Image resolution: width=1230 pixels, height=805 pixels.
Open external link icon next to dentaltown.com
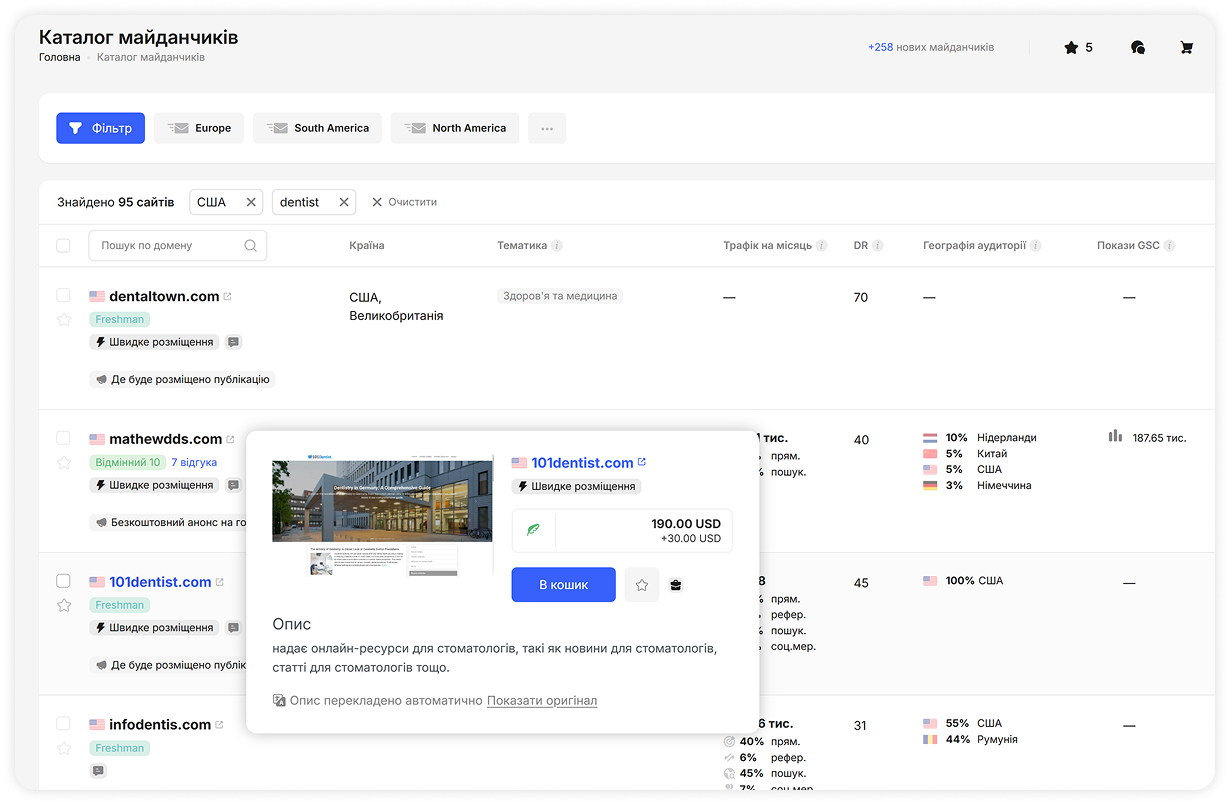point(228,297)
